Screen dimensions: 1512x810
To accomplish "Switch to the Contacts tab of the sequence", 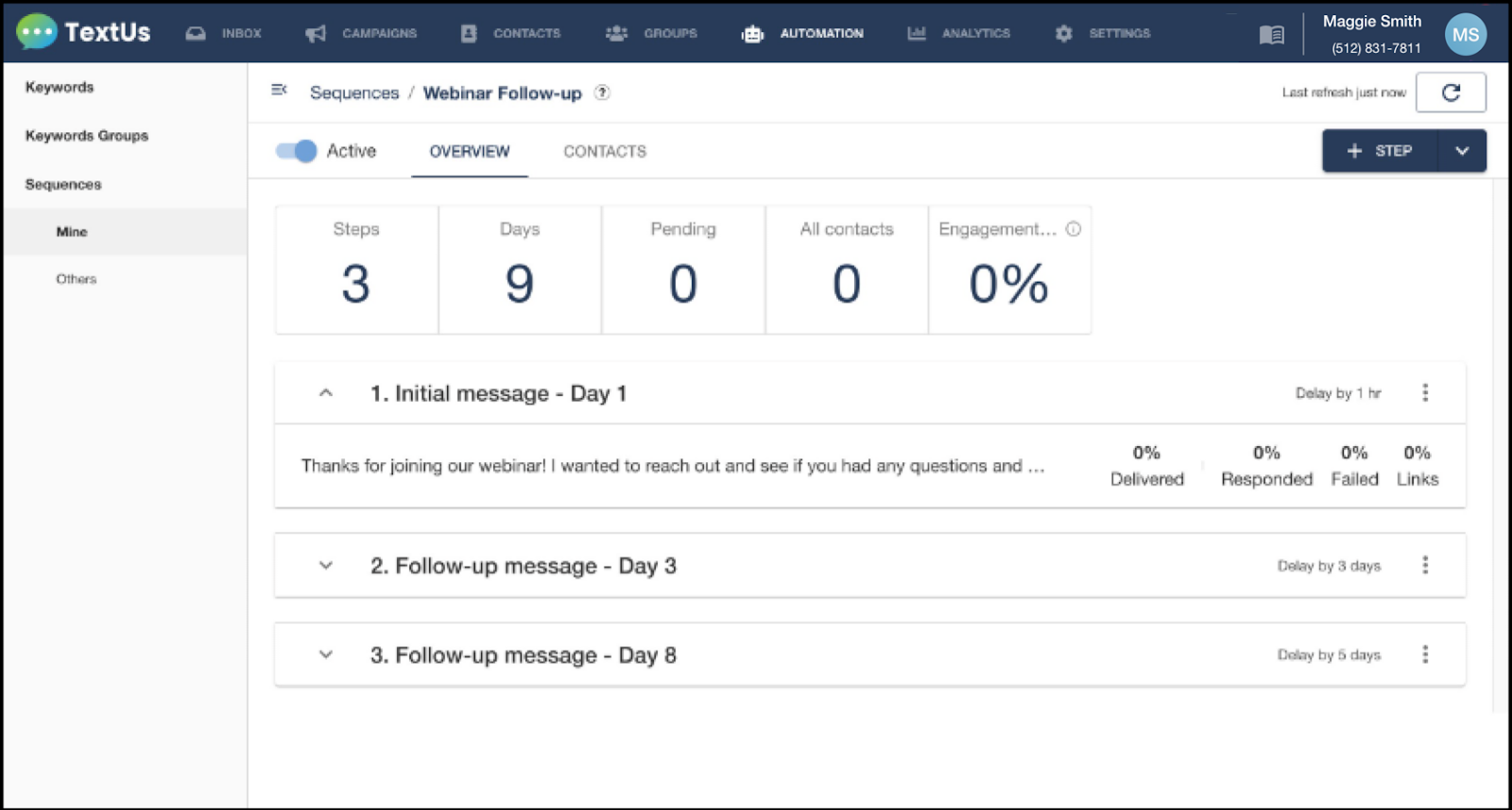I will point(605,151).
